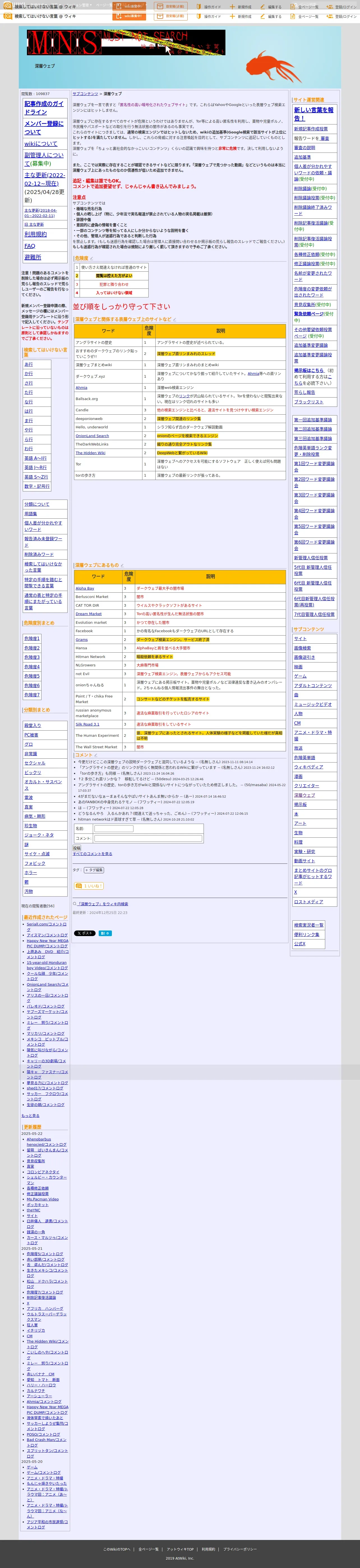Open the 用語集 sidebar link
Image resolution: width=360 pixels, height=1568 pixels.
point(31,514)
